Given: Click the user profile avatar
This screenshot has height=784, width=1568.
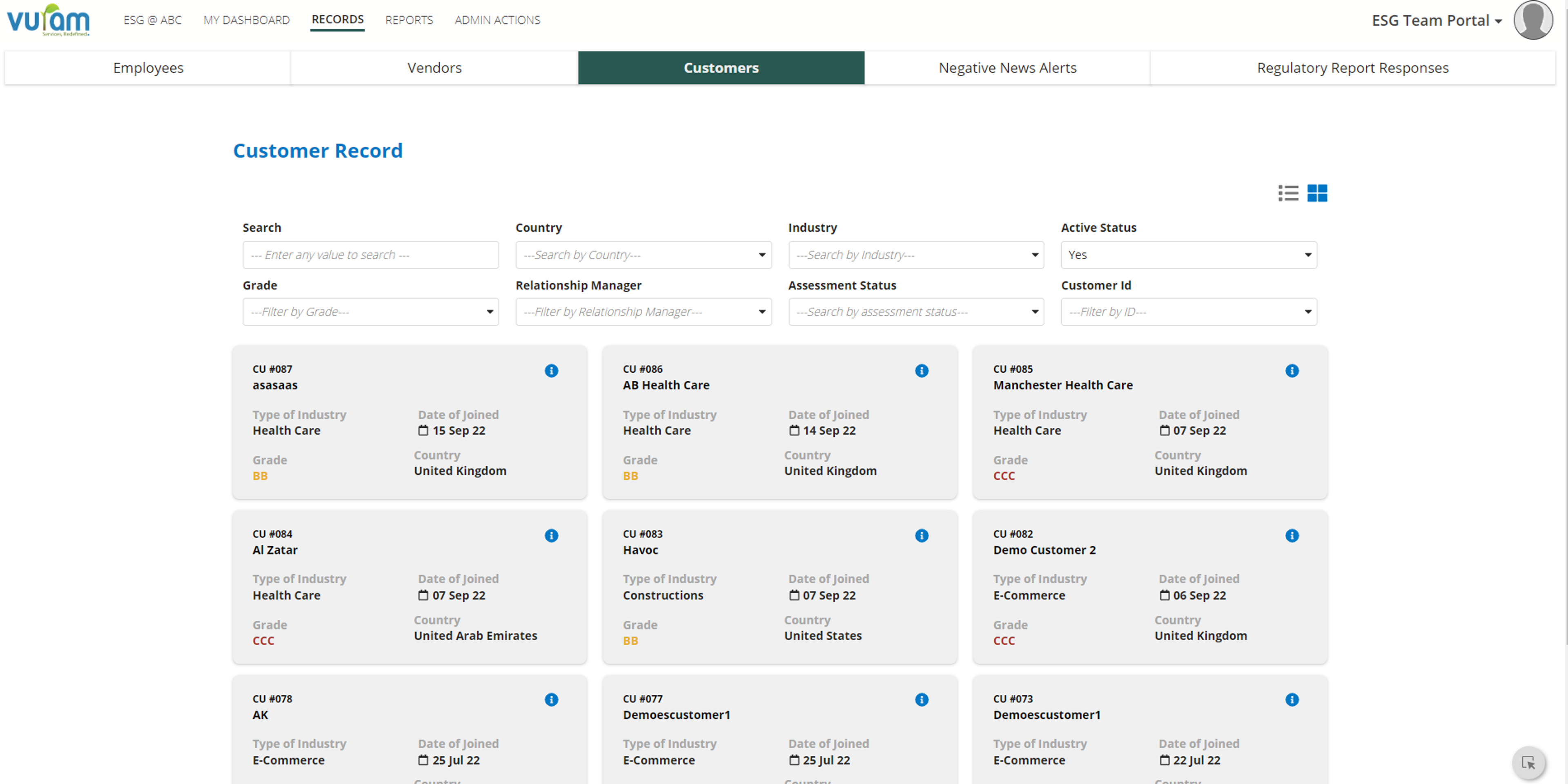Looking at the screenshot, I should pos(1533,20).
